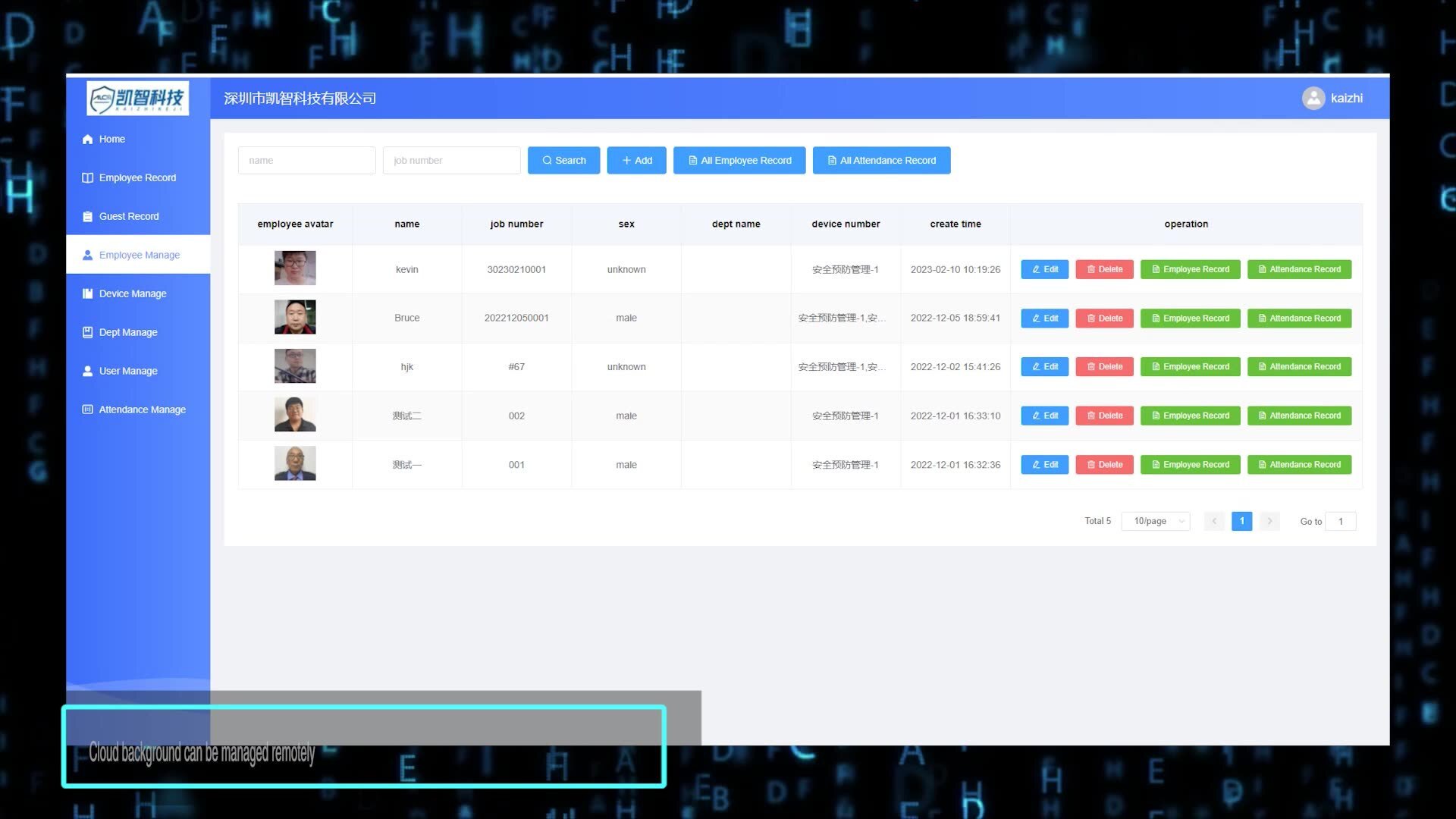Open Employee Record section

(x=137, y=177)
